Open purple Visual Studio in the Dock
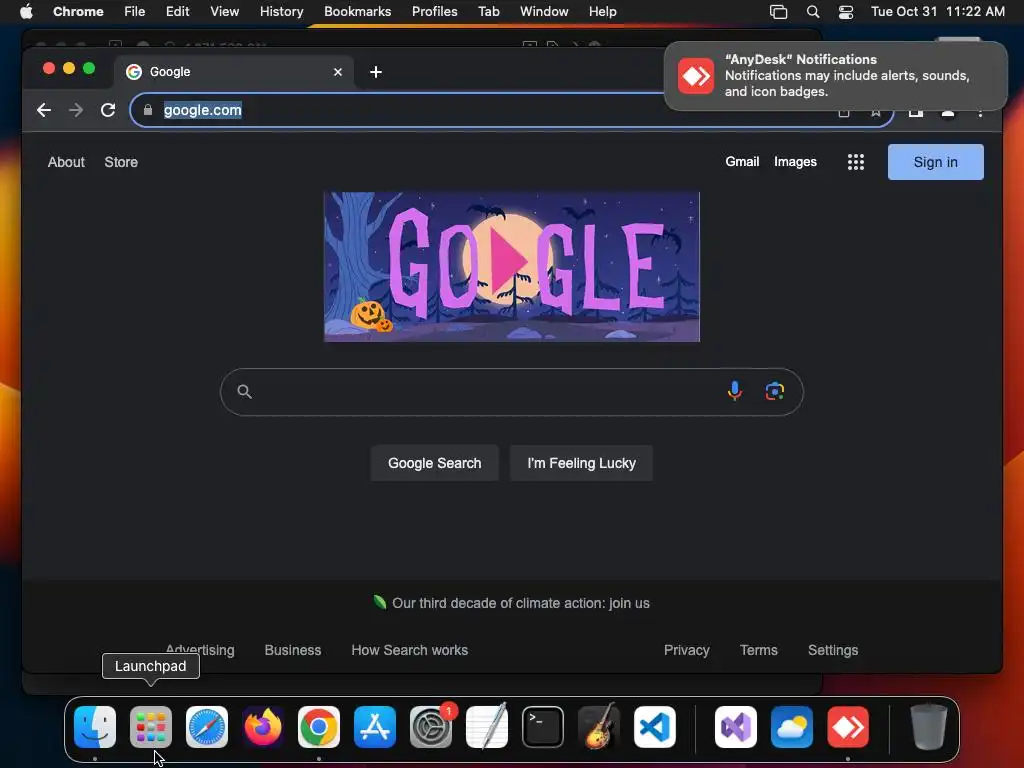The width and height of the screenshot is (1024, 768). (x=736, y=726)
